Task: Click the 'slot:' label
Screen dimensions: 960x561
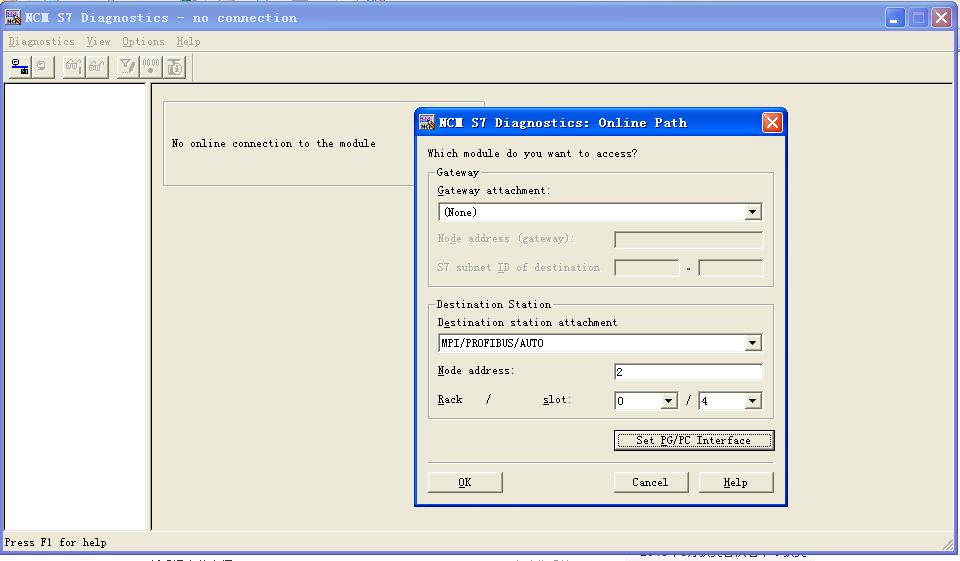Action: [x=557, y=399]
